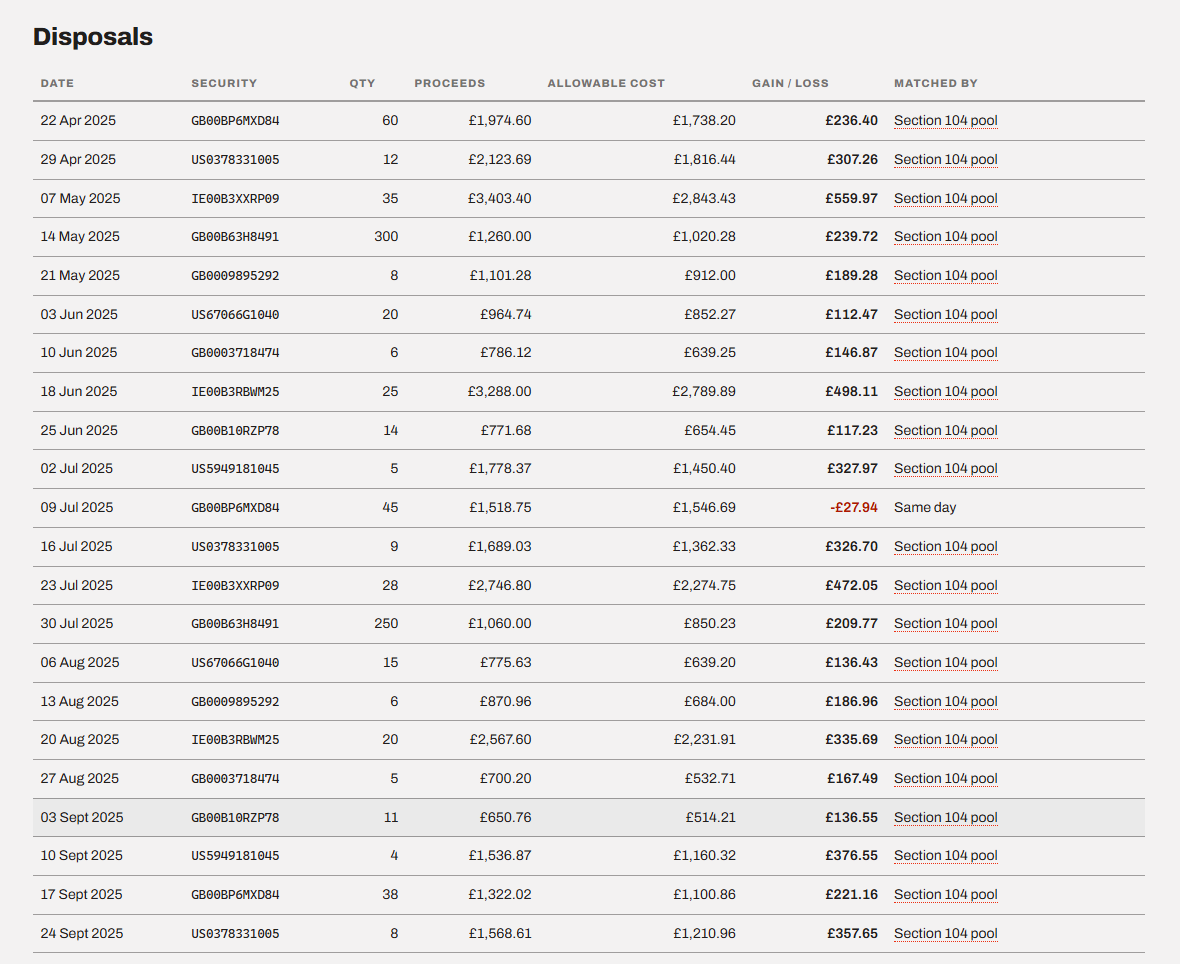Screen dimensions: 1180x964
Task: Select ISIN IE00B3XXRP09 on 07 May 2025 row
Action: (x=235, y=199)
